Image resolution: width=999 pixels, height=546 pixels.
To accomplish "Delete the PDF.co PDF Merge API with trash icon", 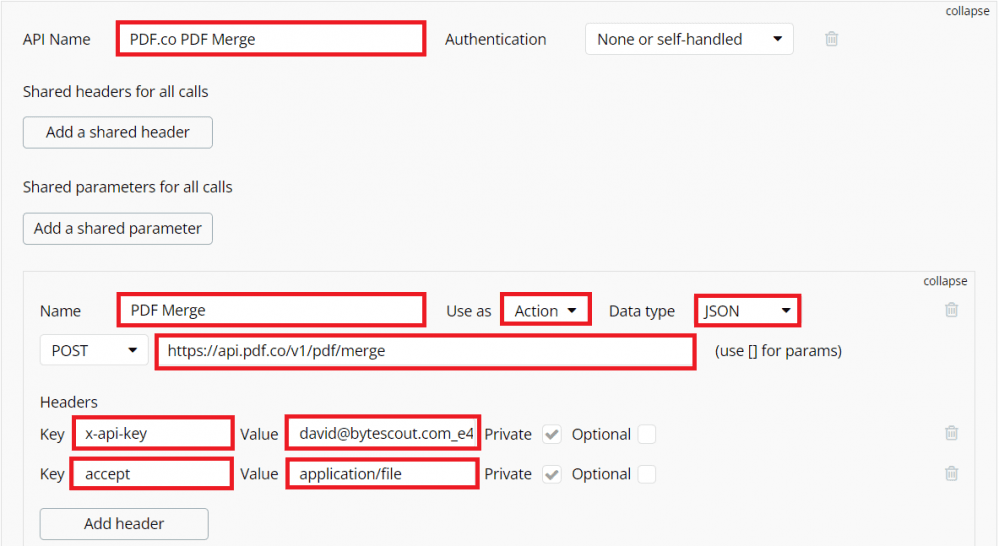I will tap(831, 40).
